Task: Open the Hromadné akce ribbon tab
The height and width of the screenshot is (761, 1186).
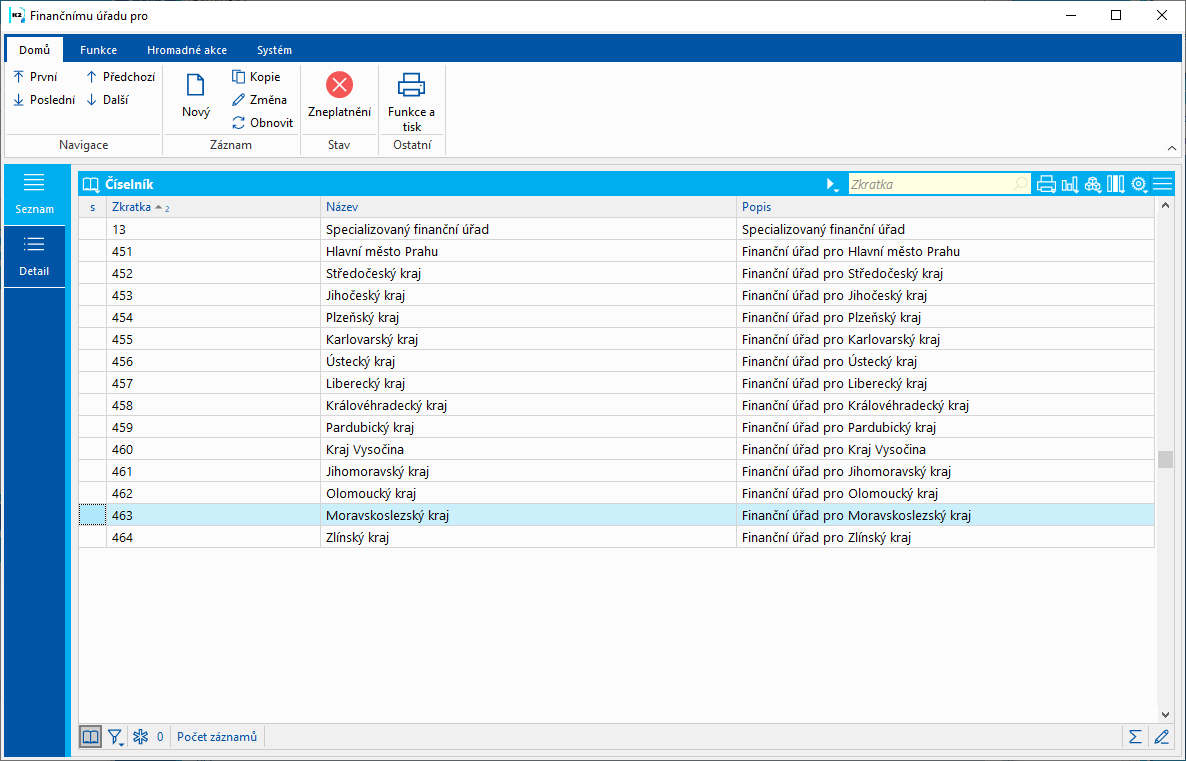Action: (187, 50)
